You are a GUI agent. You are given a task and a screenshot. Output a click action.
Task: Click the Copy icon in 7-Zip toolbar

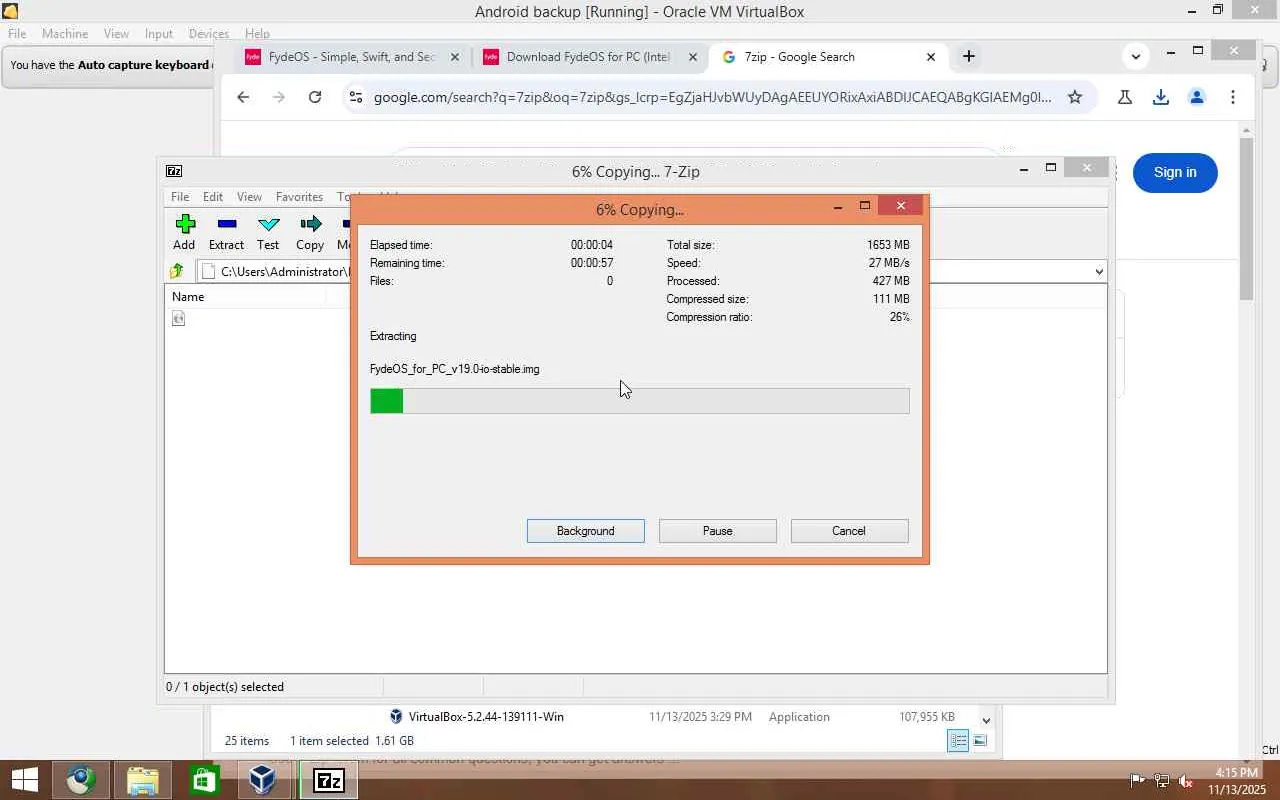click(x=310, y=224)
